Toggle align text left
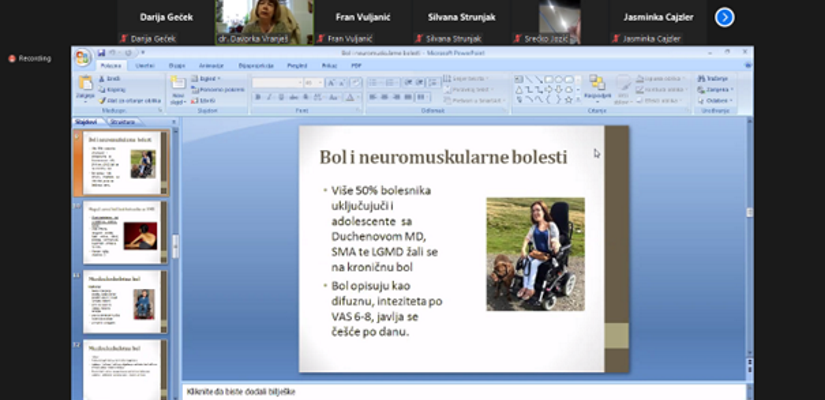The width and height of the screenshot is (825, 400). (x=373, y=97)
